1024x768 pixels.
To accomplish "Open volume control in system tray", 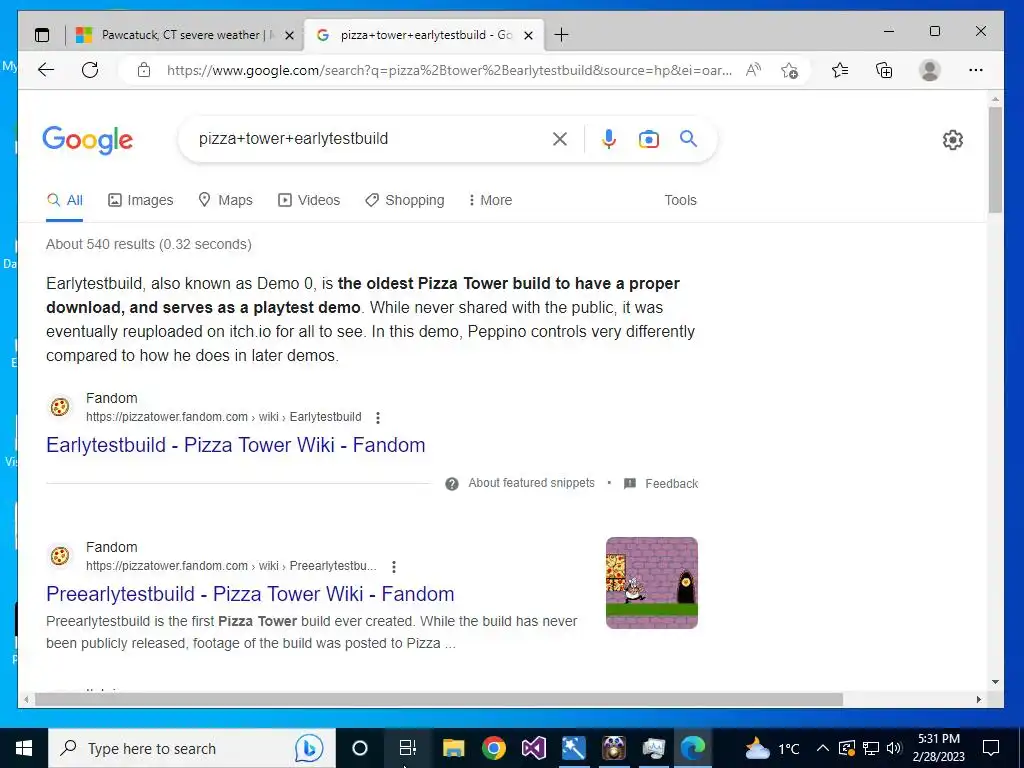I will click(895, 748).
